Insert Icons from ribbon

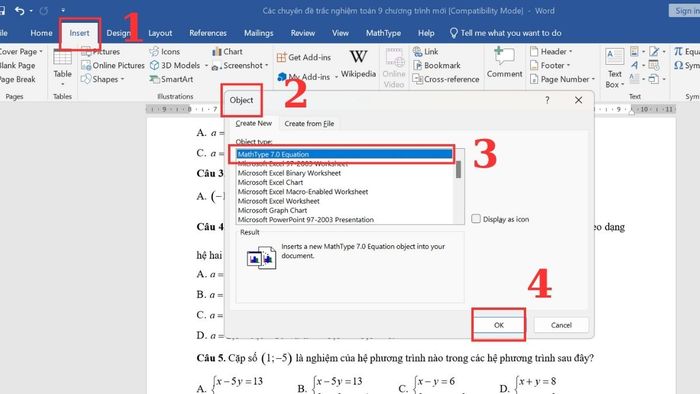165,52
